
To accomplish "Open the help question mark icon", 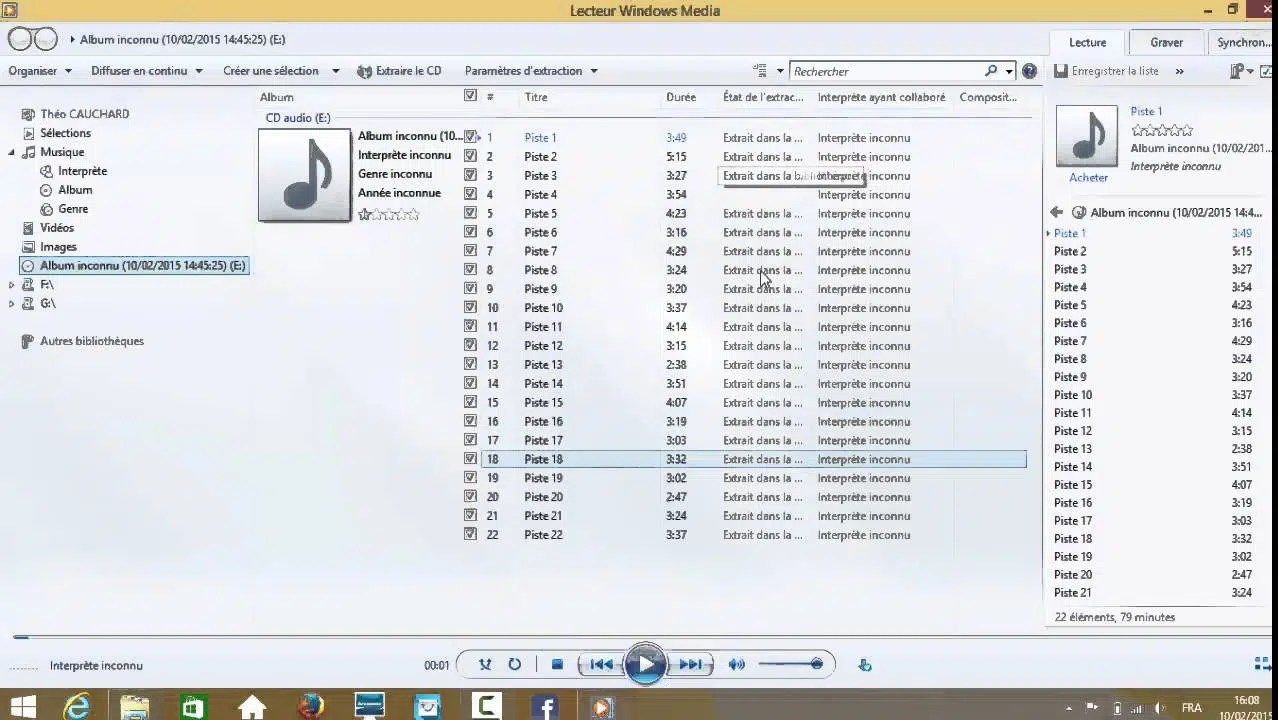I will pos(1029,71).
